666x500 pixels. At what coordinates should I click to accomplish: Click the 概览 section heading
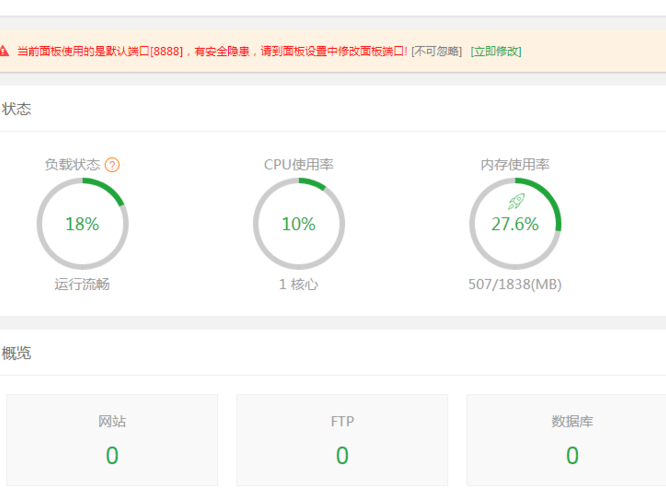point(16,353)
